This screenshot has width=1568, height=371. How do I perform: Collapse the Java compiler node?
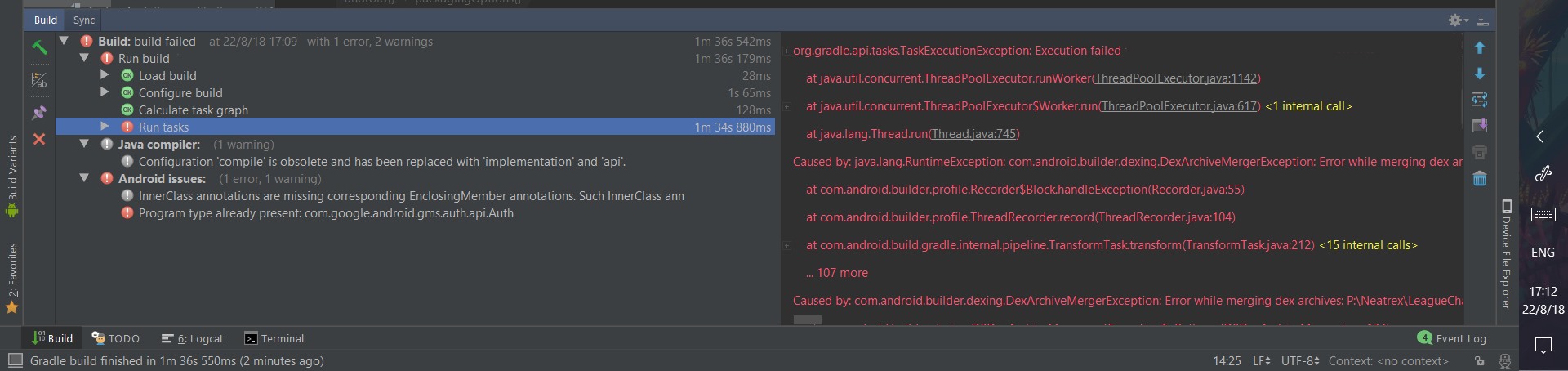(84, 144)
